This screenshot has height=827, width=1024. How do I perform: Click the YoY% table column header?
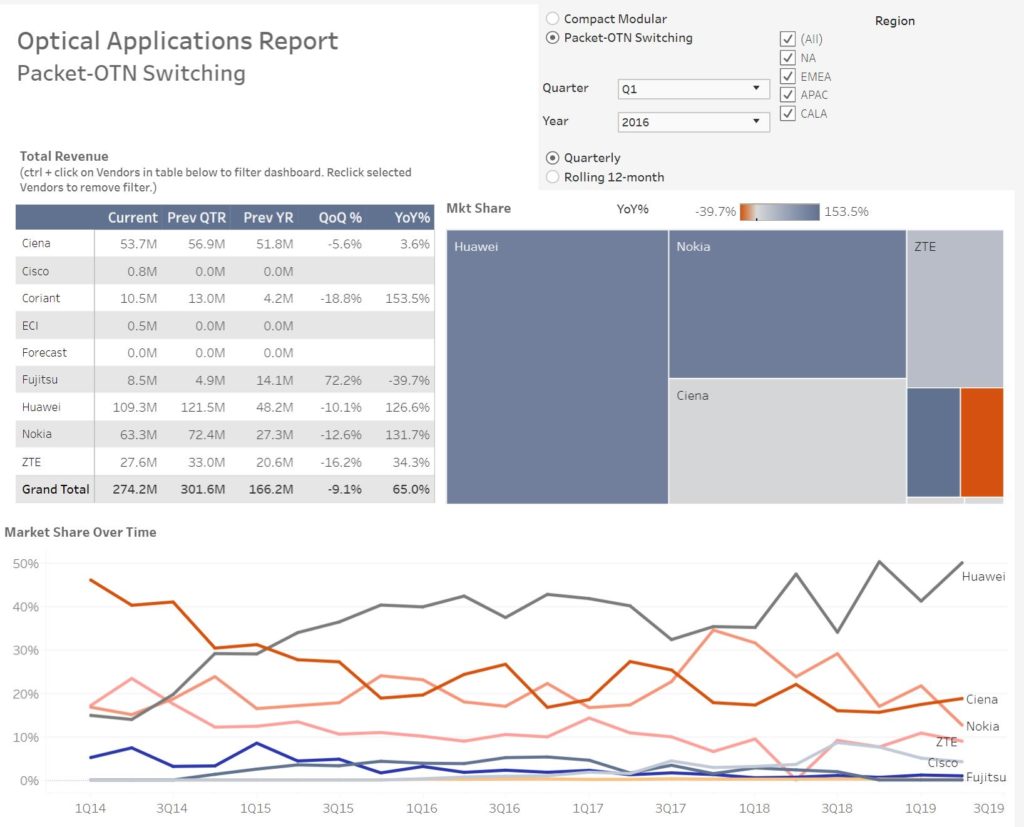pyautogui.click(x=412, y=218)
